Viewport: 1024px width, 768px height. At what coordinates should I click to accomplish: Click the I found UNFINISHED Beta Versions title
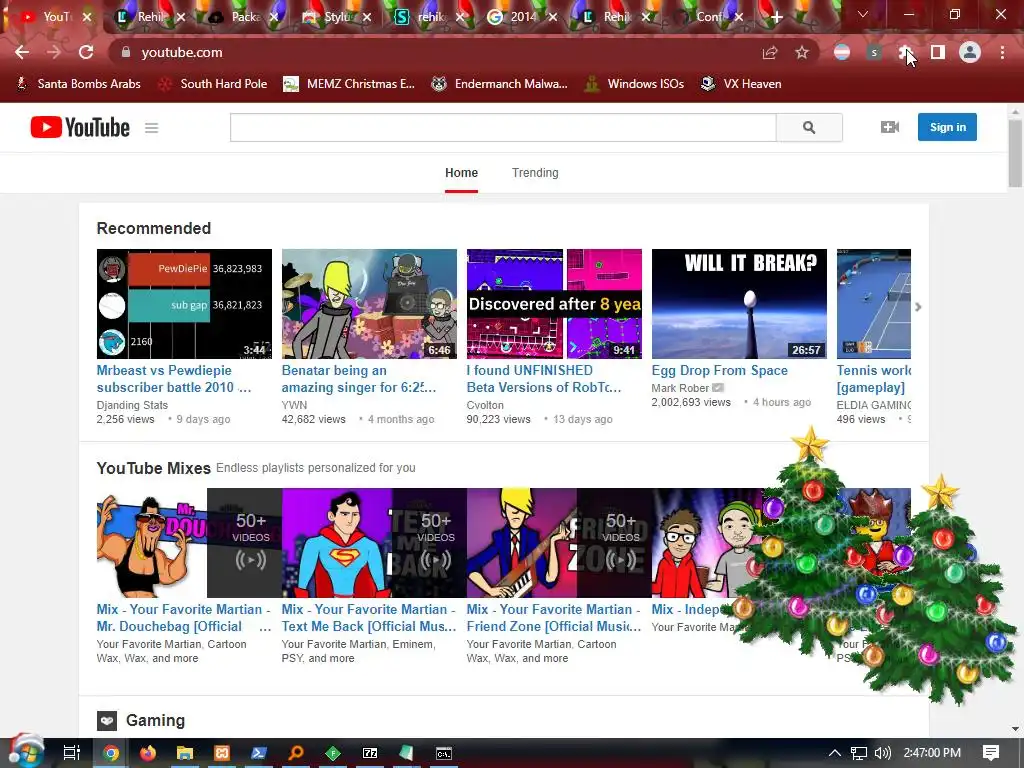(x=544, y=379)
